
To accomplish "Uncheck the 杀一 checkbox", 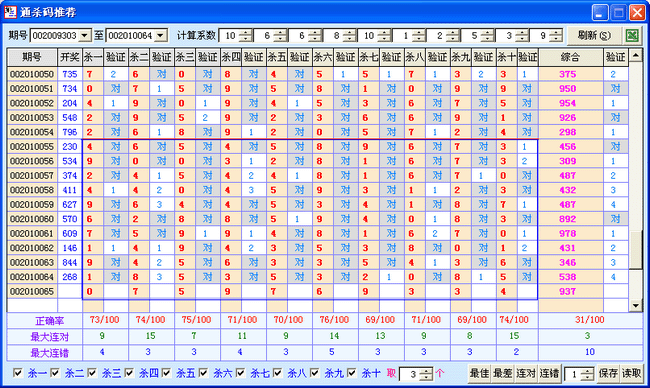I will click(x=18, y=373).
